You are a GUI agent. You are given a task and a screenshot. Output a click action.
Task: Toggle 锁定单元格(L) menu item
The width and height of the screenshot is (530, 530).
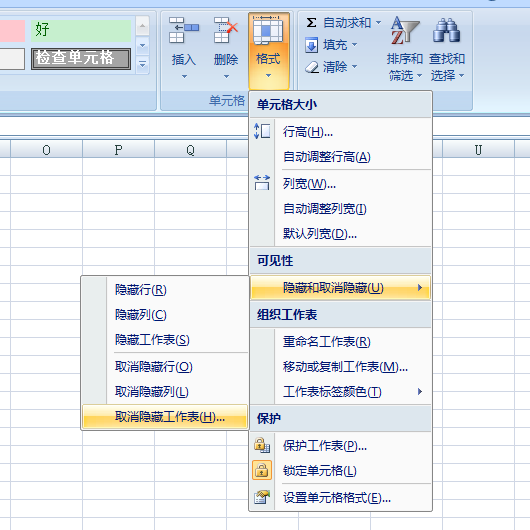pyautogui.click(x=341, y=471)
